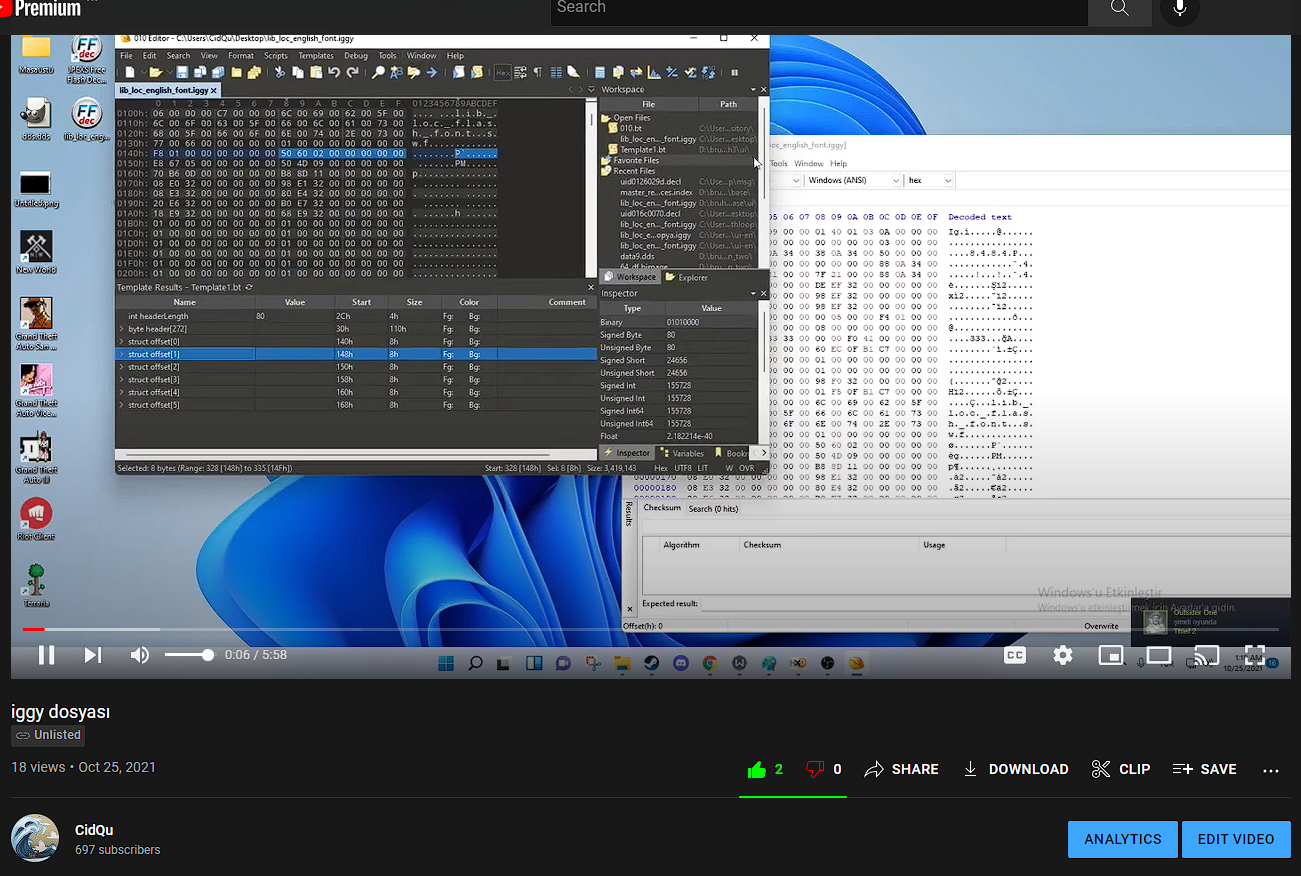This screenshot has height=876, width=1301.
Task: Collapse the Recent Files node in Workspace
Action: click(x=606, y=171)
